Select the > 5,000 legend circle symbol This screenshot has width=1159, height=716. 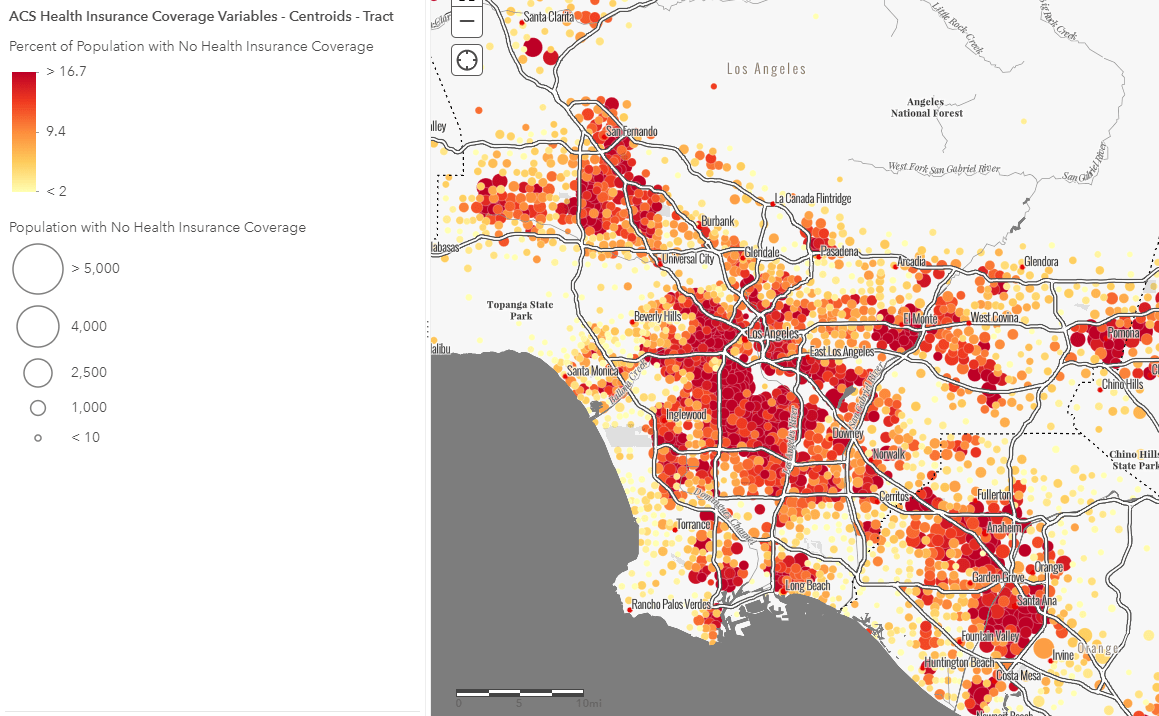pyautogui.click(x=38, y=268)
